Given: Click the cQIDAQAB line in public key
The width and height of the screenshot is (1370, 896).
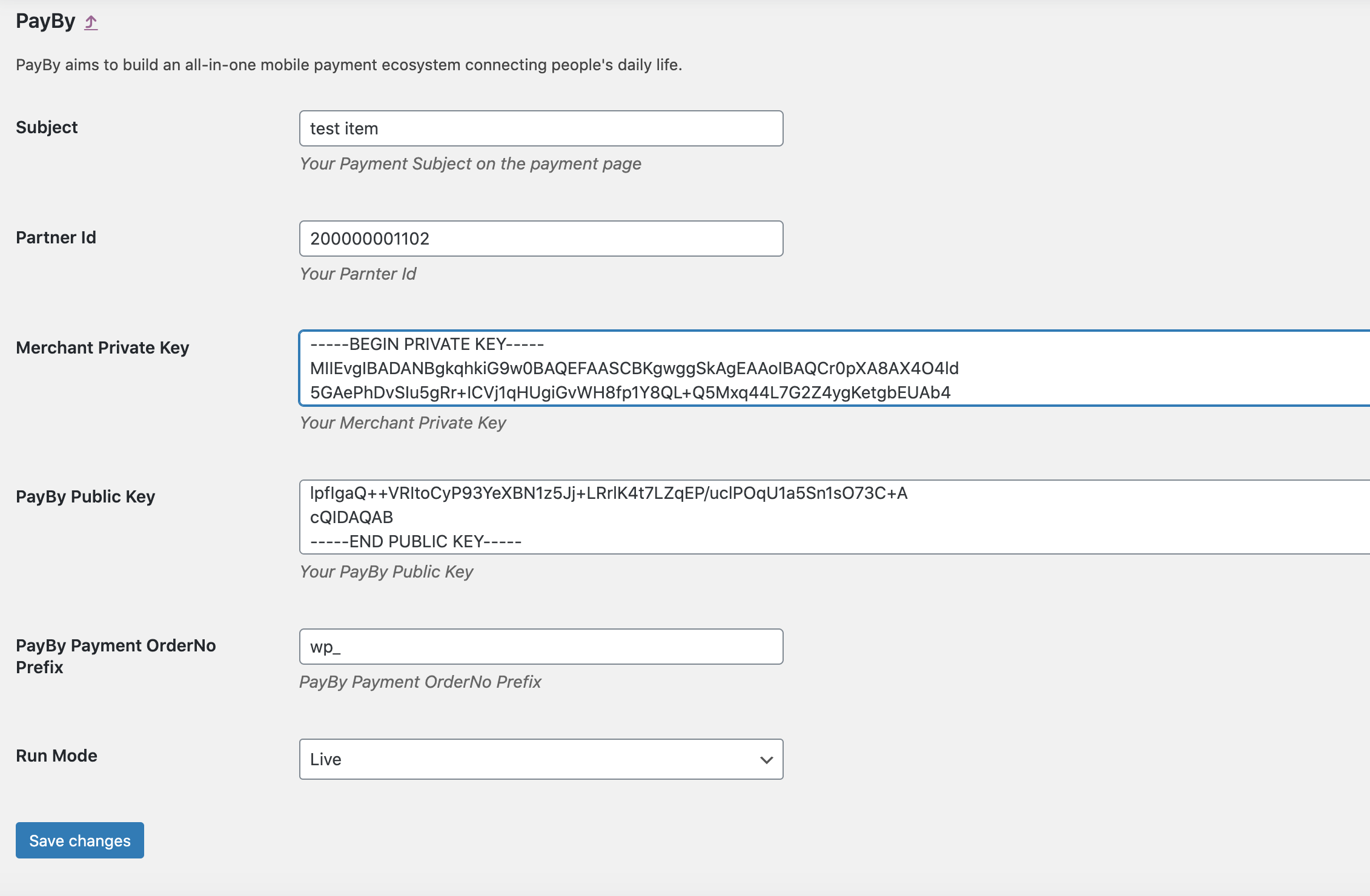Looking at the screenshot, I should (x=352, y=518).
